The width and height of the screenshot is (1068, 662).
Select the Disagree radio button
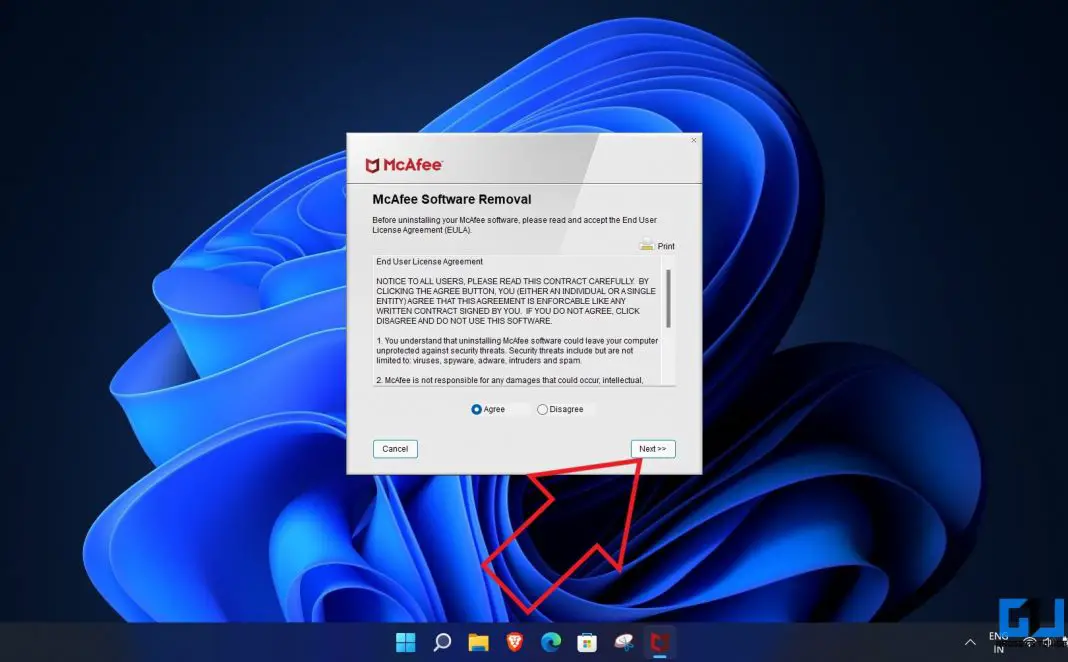click(x=542, y=409)
